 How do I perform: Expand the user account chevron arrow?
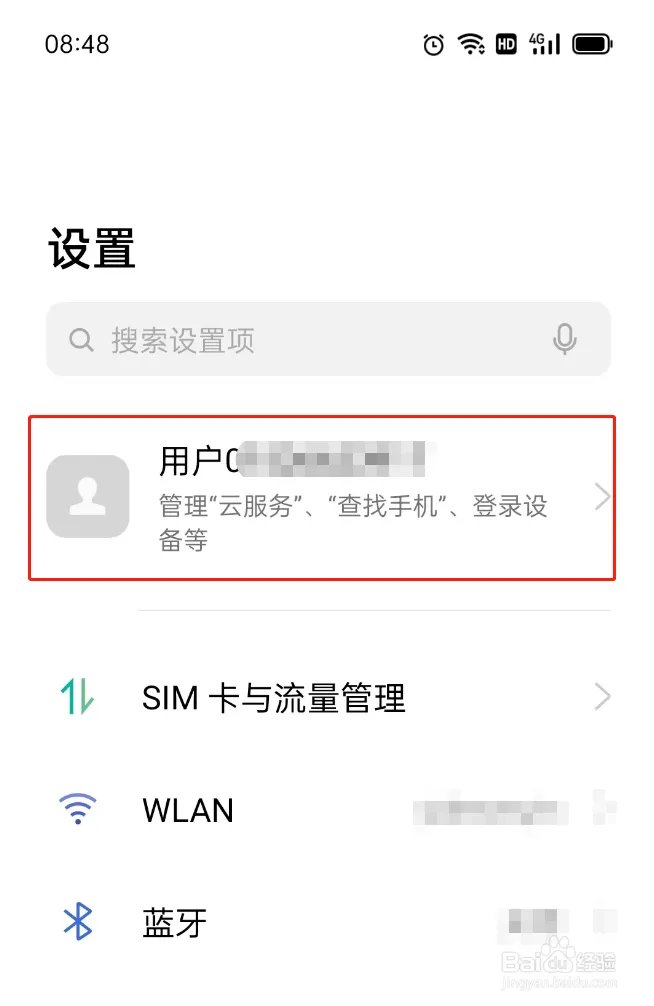point(601,497)
